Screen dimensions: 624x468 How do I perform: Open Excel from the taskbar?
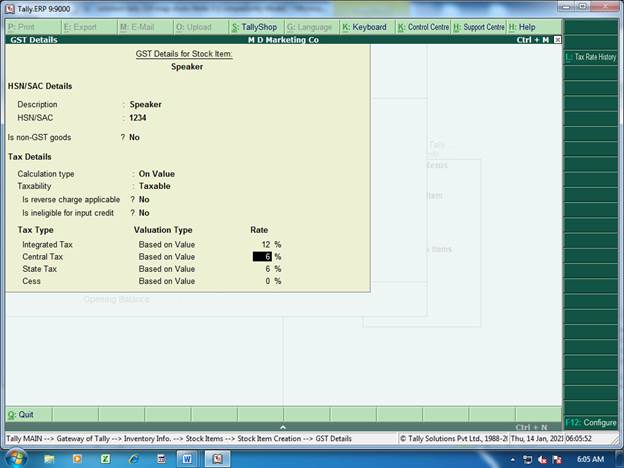(105, 459)
